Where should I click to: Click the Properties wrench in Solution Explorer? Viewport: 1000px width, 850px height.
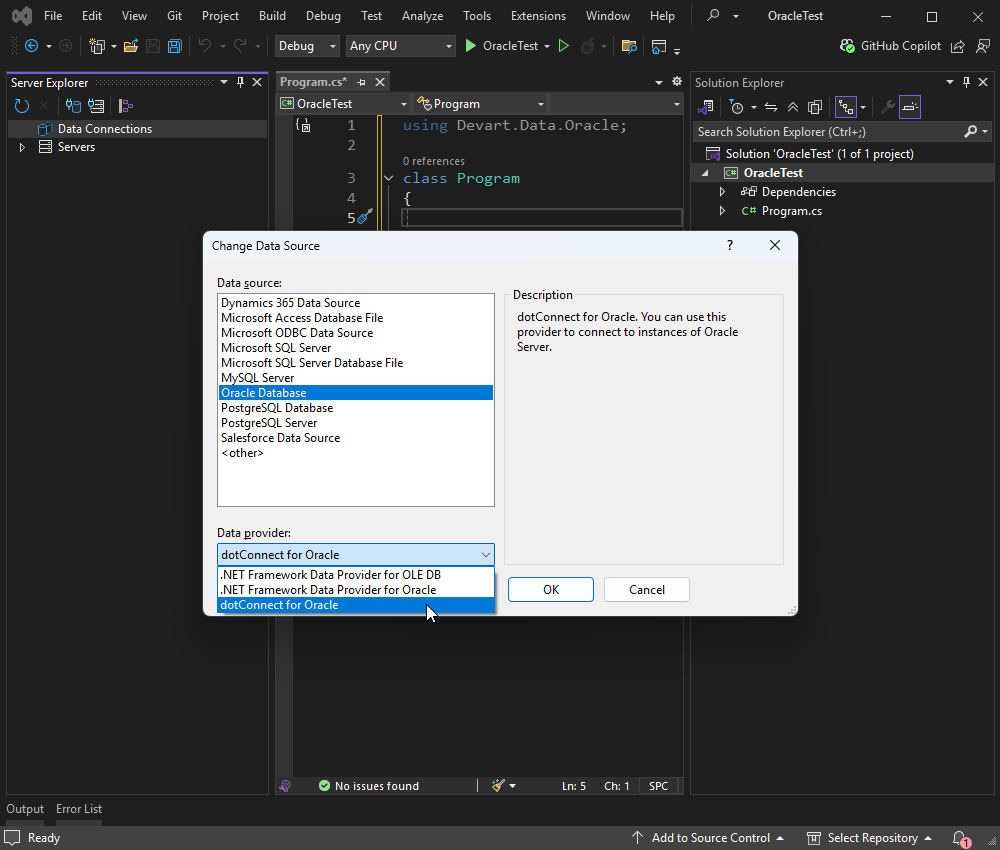pos(890,107)
